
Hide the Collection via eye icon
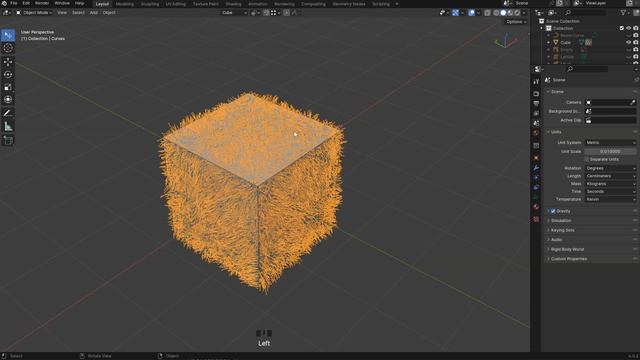(629, 28)
